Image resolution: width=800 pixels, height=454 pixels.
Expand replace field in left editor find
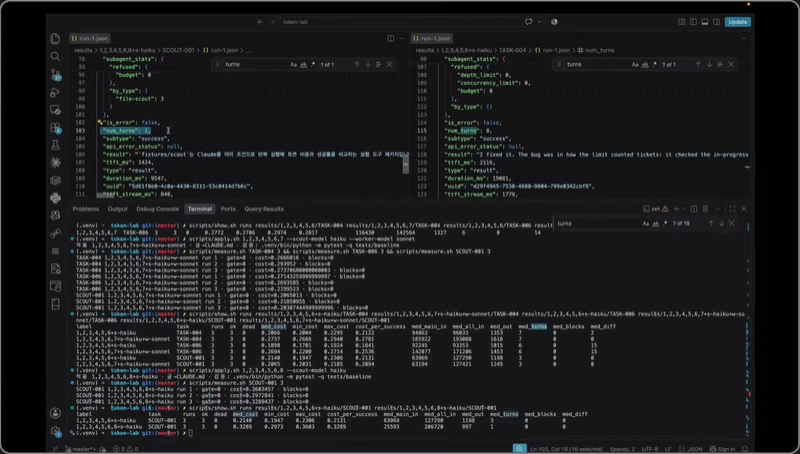(217, 64)
